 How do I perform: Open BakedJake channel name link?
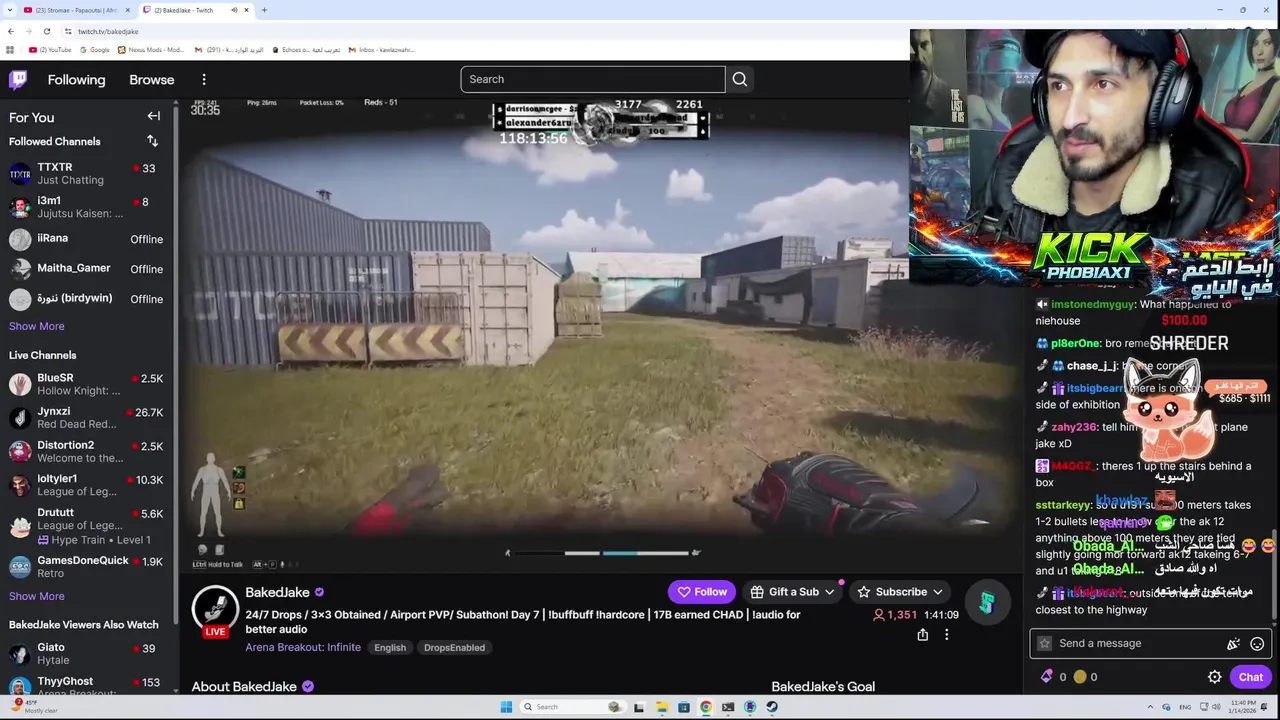point(277,592)
